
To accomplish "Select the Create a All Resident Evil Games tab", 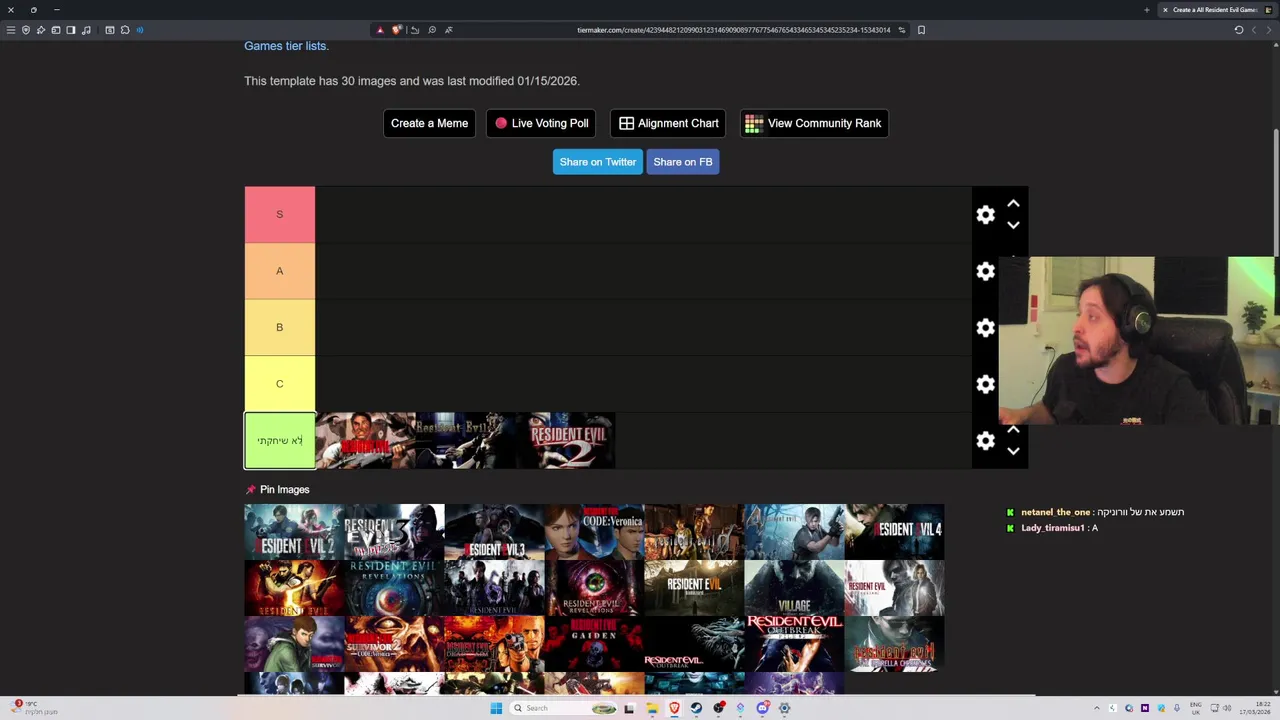I will tap(1216, 10).
